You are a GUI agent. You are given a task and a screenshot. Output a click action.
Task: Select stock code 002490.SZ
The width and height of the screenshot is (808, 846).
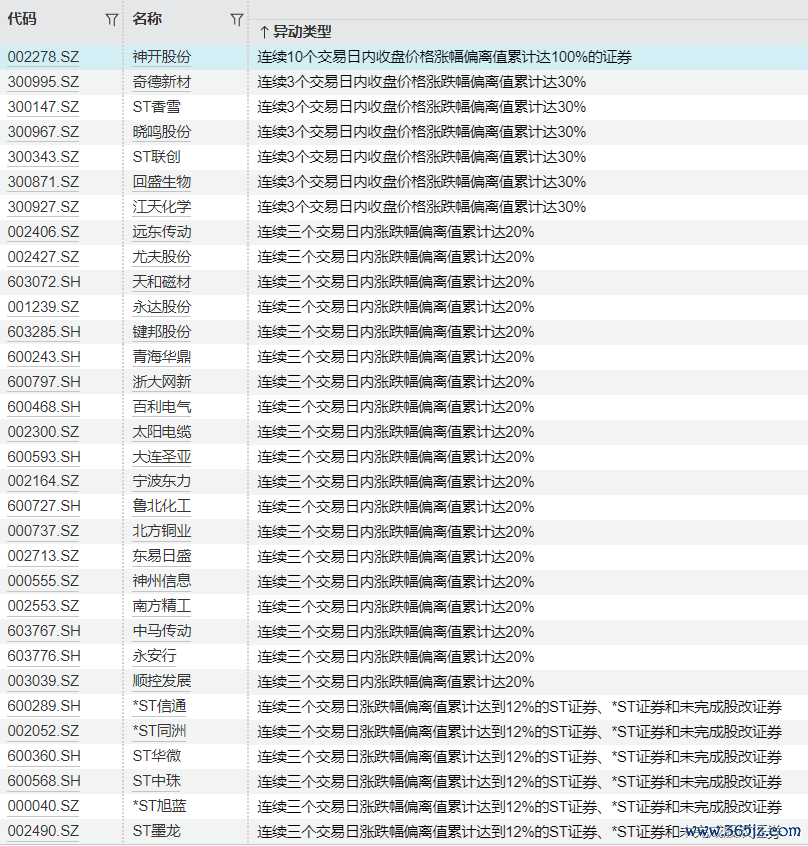click(x=43, y=831)
